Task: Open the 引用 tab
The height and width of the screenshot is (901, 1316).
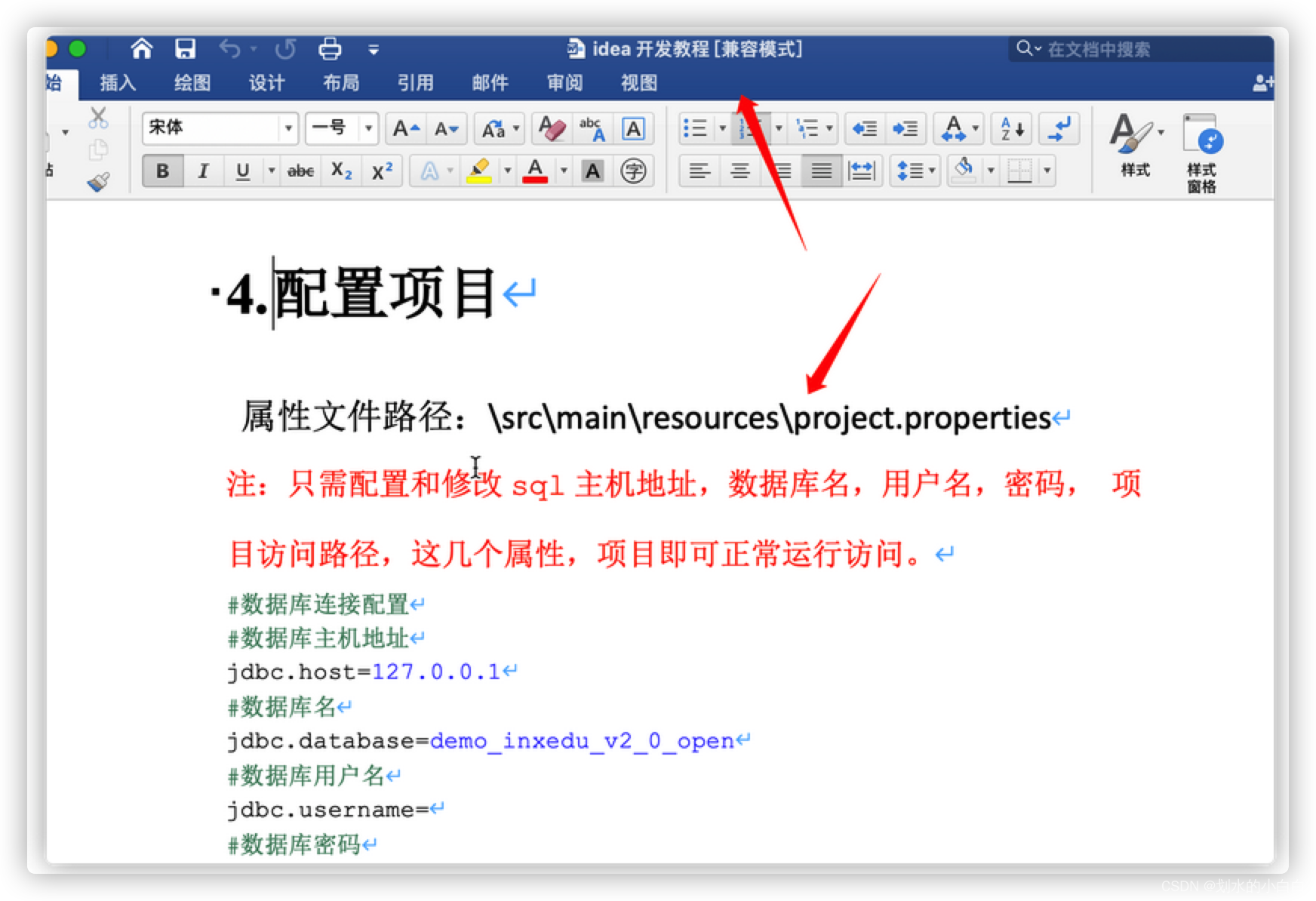Action: click(416, 82)
